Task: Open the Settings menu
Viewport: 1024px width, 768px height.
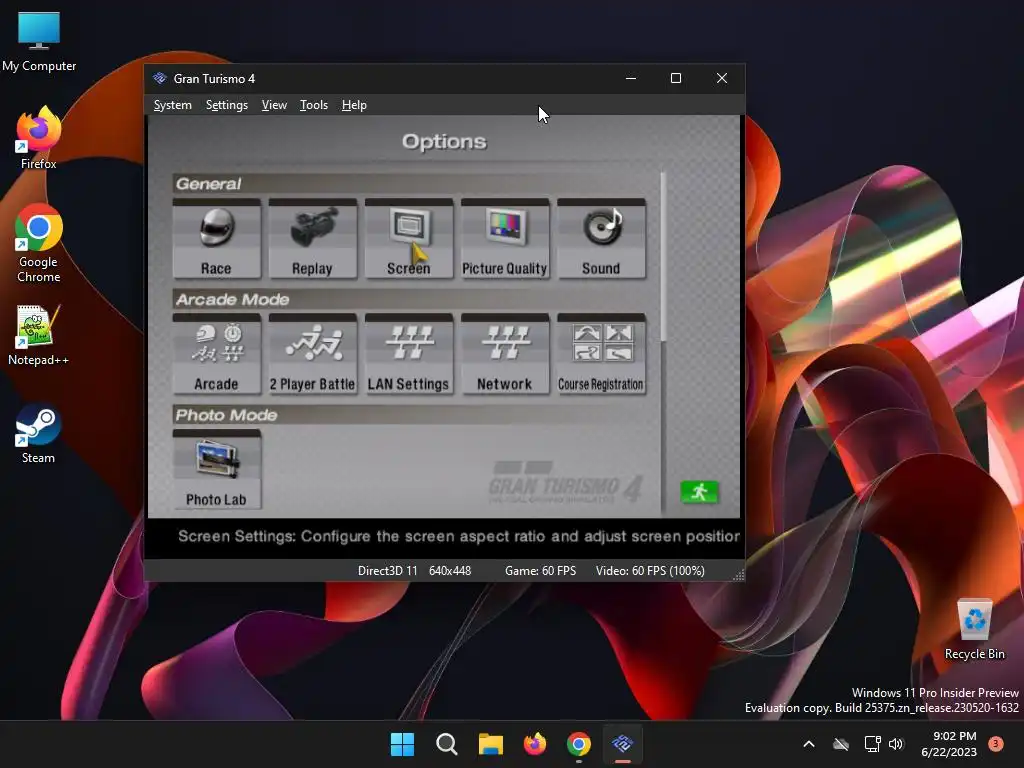Action: pyautogui.click(x=227, y=105)
